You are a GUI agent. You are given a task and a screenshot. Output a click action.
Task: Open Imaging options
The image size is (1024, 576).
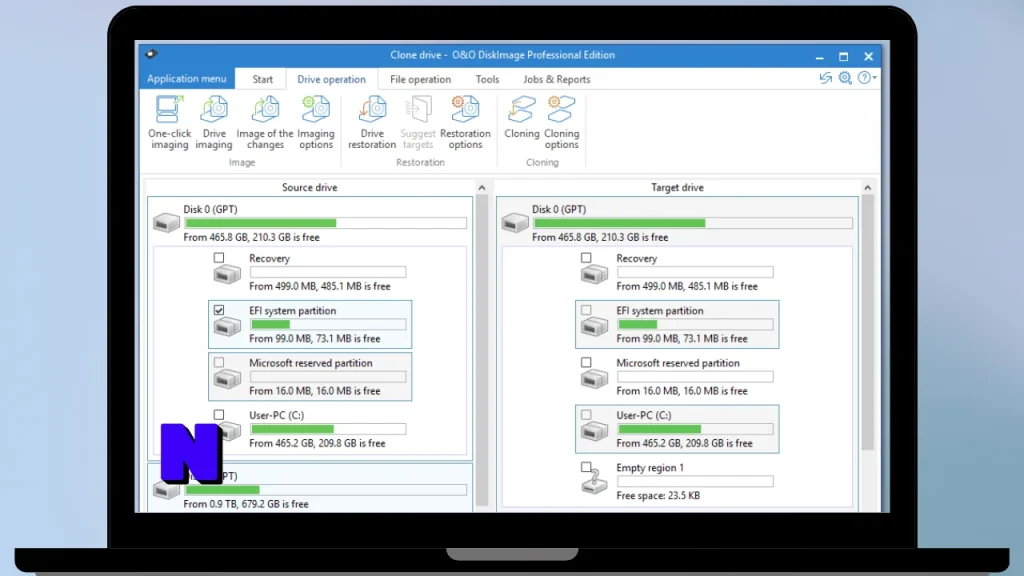[x=315, y=122]
